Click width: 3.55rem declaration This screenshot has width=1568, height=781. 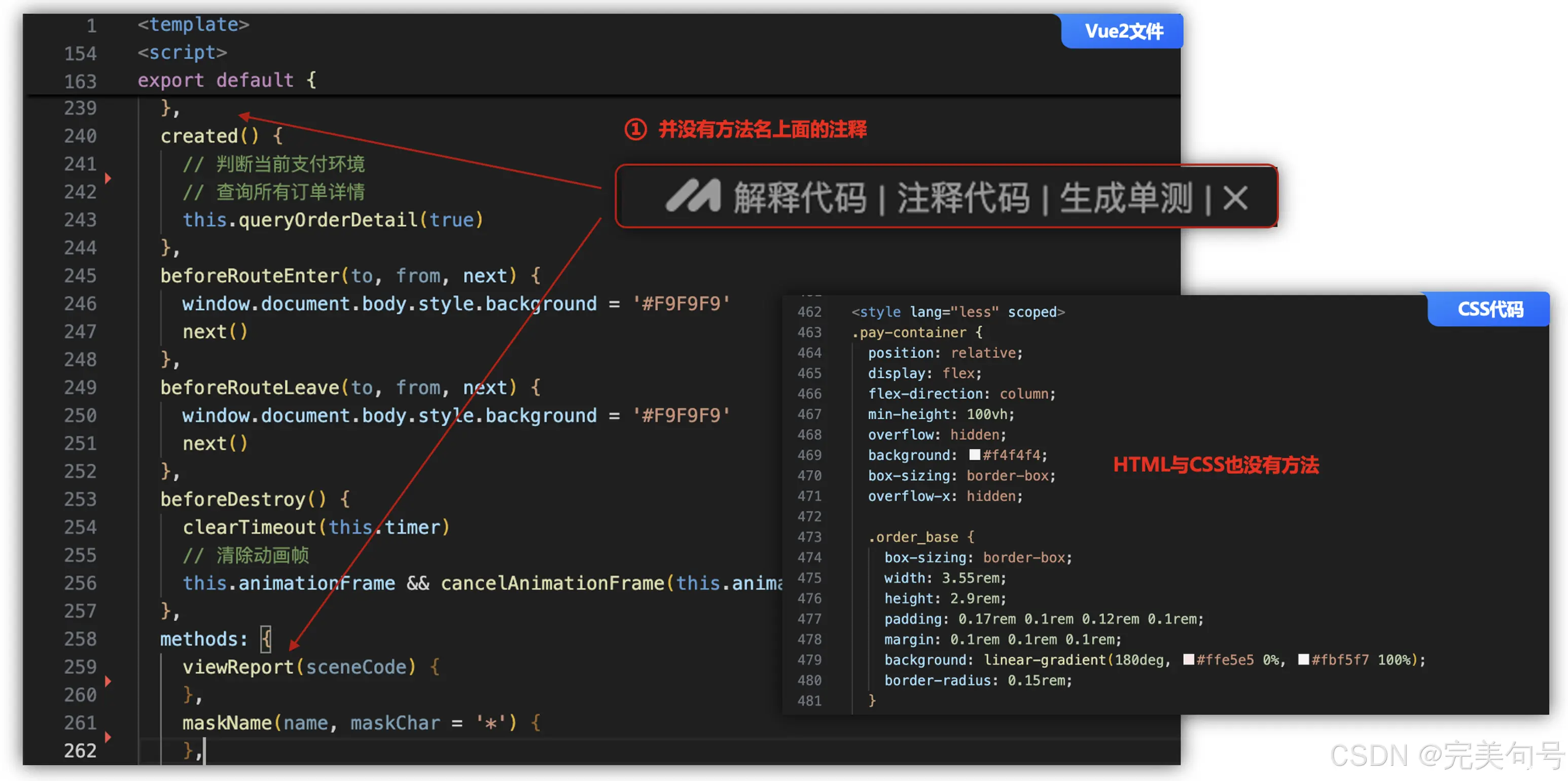pos(945,578)
